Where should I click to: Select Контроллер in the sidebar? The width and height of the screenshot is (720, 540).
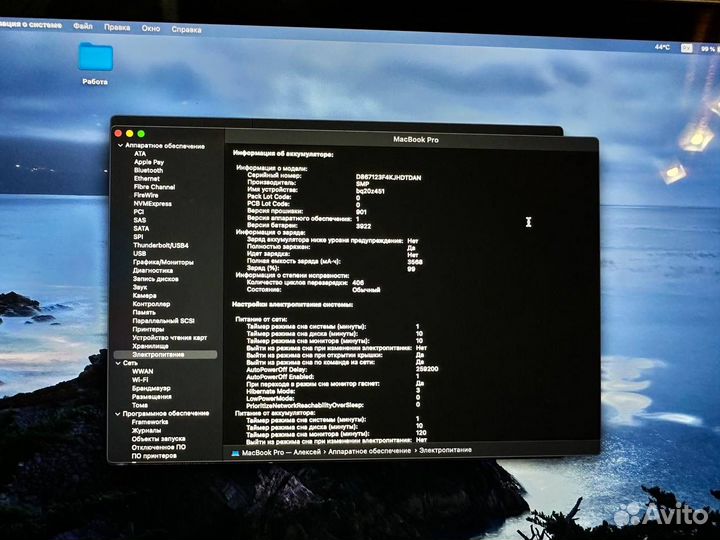(151, 304)
